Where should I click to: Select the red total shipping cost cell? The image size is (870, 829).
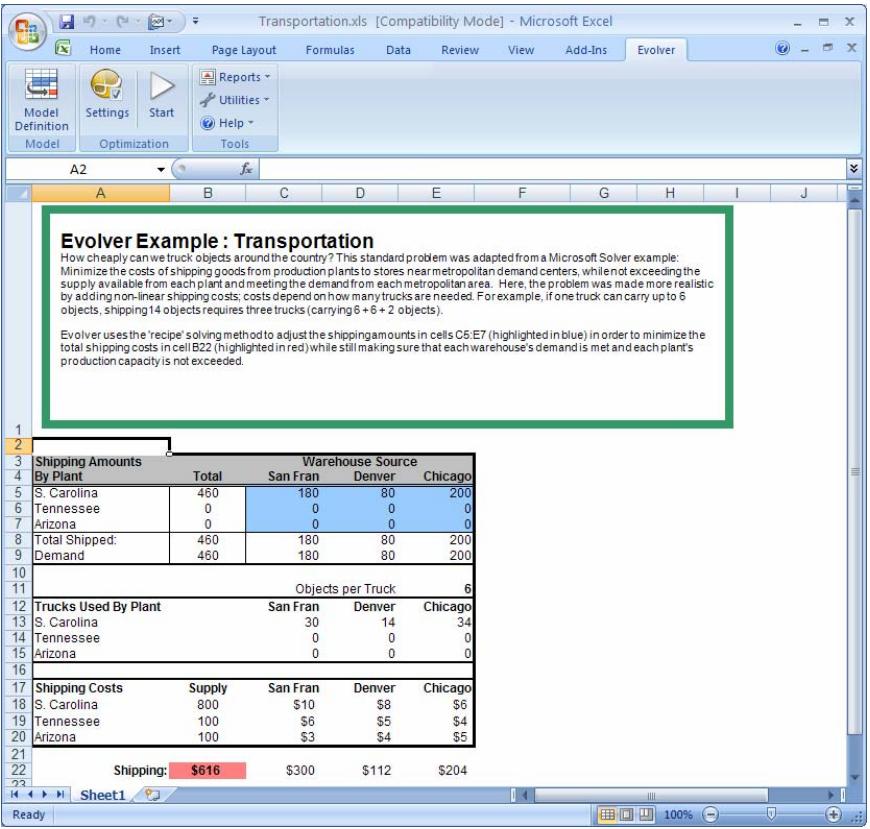(x=208, y=771)
